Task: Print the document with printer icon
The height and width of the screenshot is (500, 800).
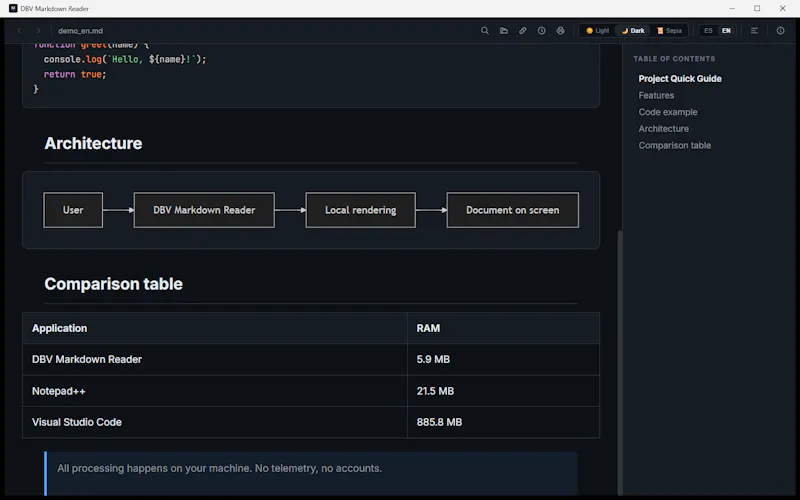Action: pos(560,31)
